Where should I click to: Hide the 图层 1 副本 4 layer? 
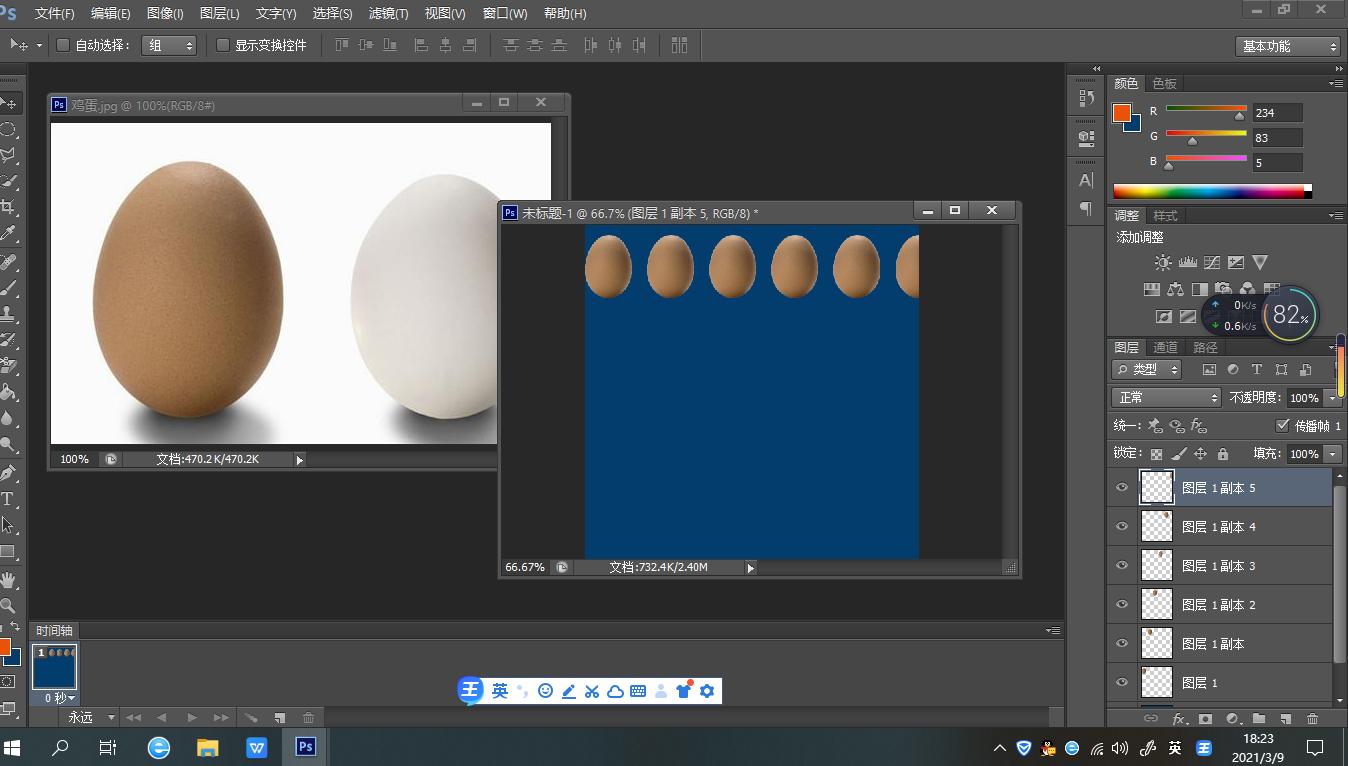pos(1121,527)
